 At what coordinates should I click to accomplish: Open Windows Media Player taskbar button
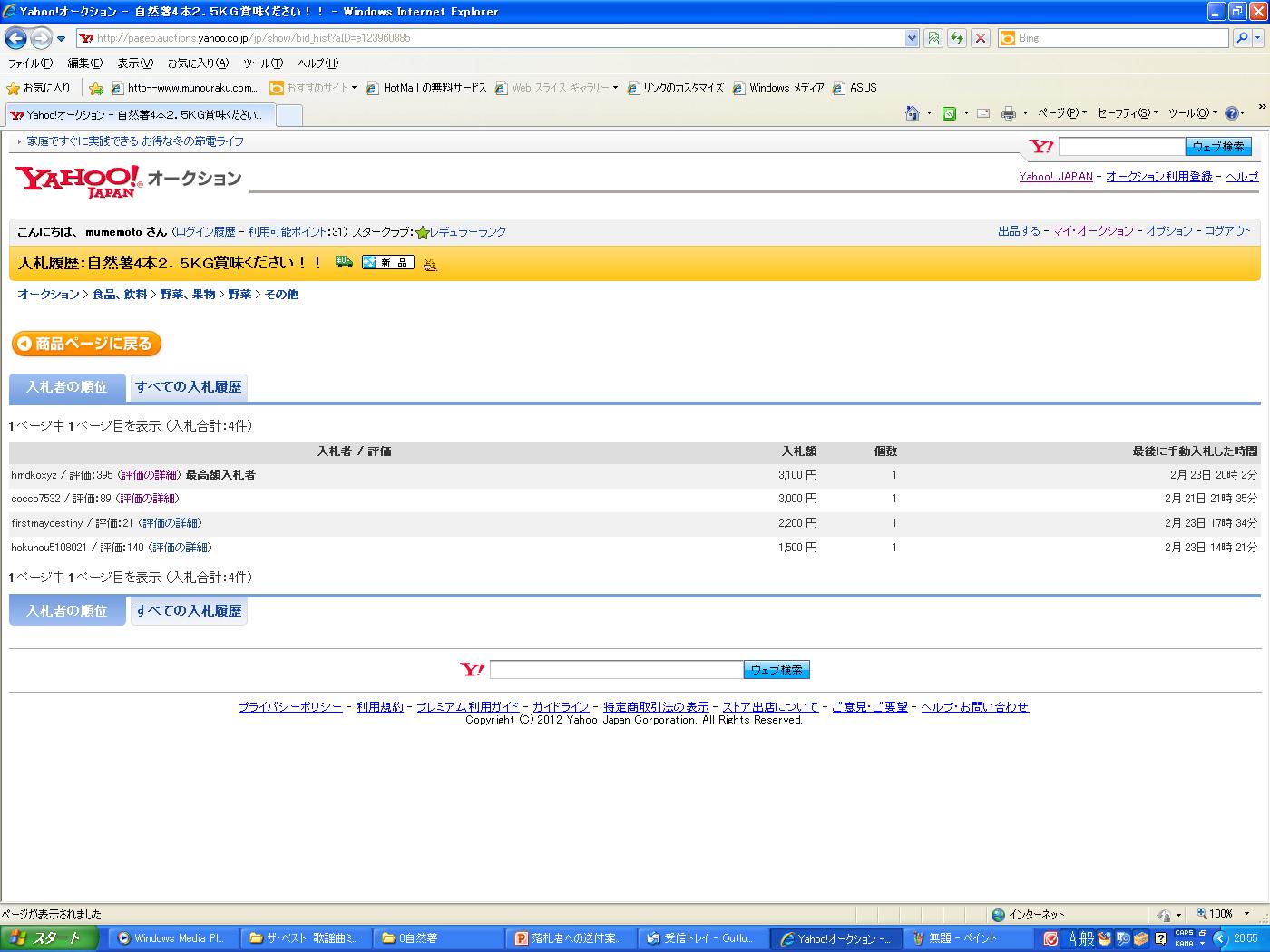pos(171,938)
